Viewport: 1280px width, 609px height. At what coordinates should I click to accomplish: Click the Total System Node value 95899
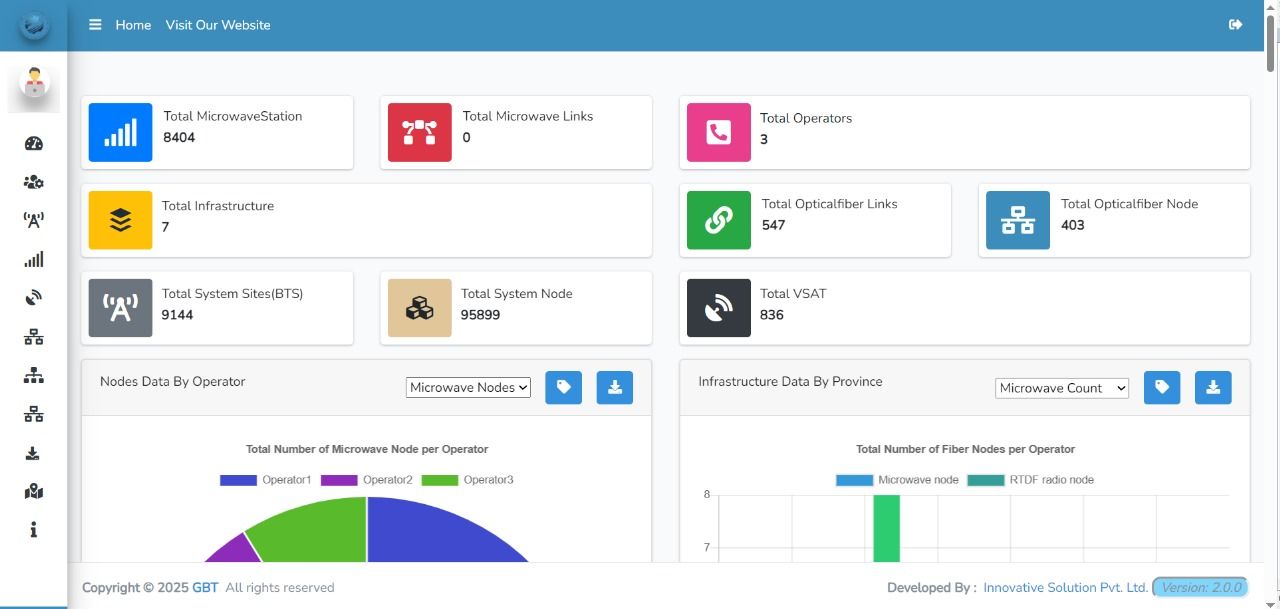(x=480, y=315)
